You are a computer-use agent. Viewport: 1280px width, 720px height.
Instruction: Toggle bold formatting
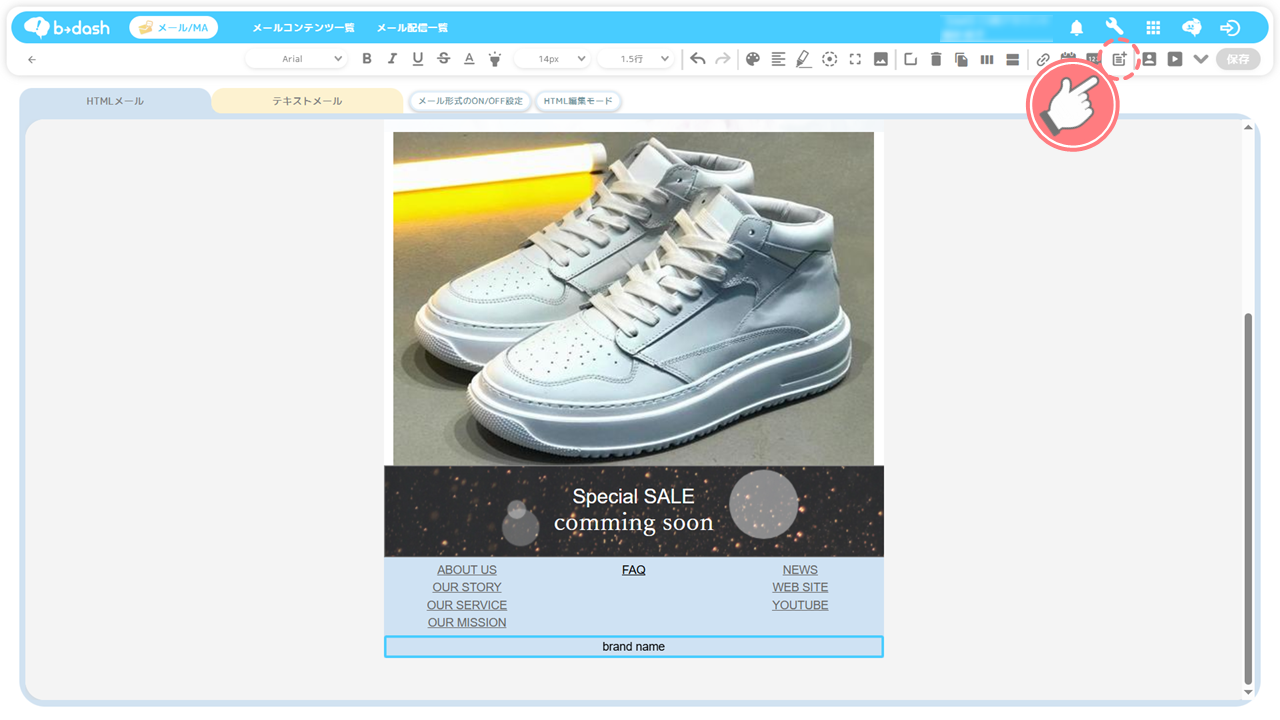pyautogui.click(x=367, y=59)
